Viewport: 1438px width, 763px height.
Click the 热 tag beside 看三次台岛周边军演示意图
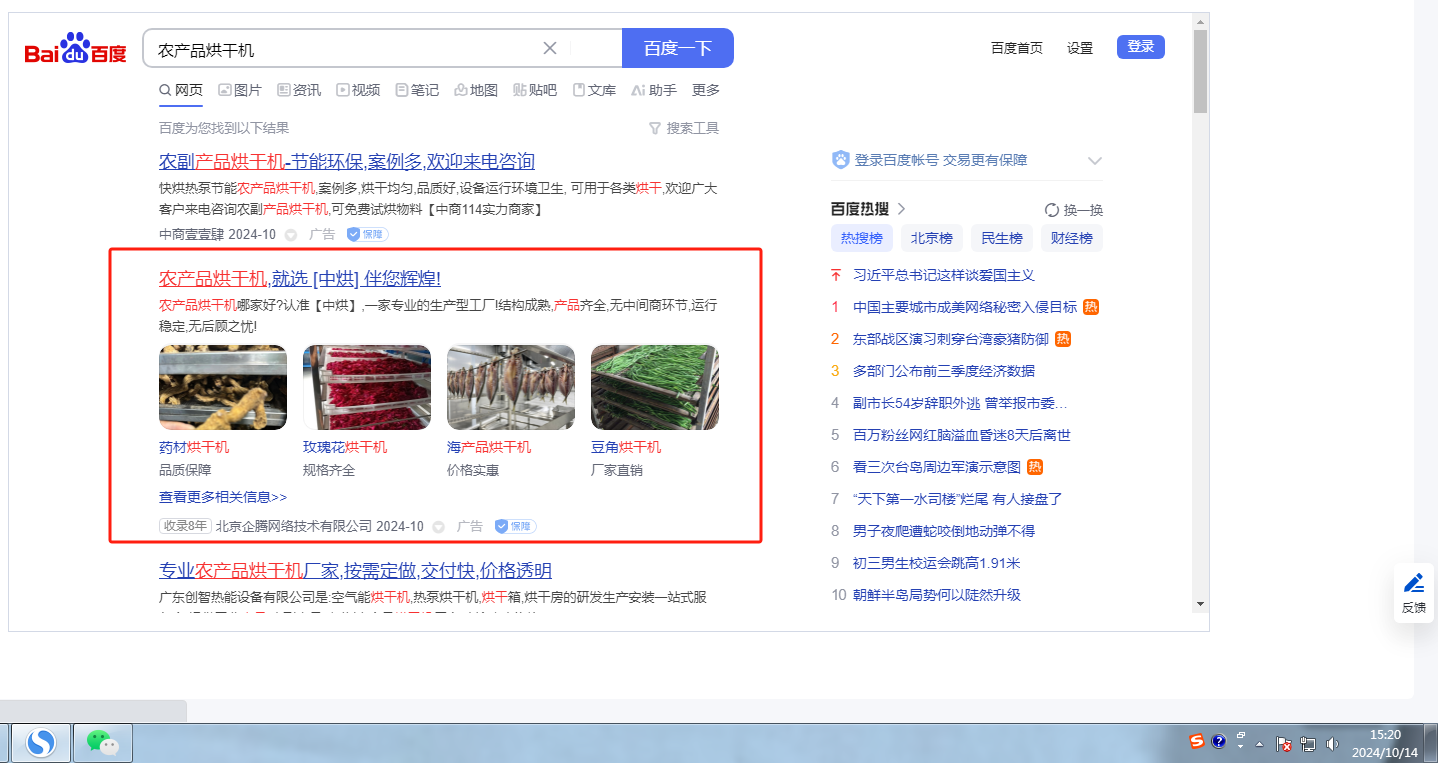pos(1035,467)
